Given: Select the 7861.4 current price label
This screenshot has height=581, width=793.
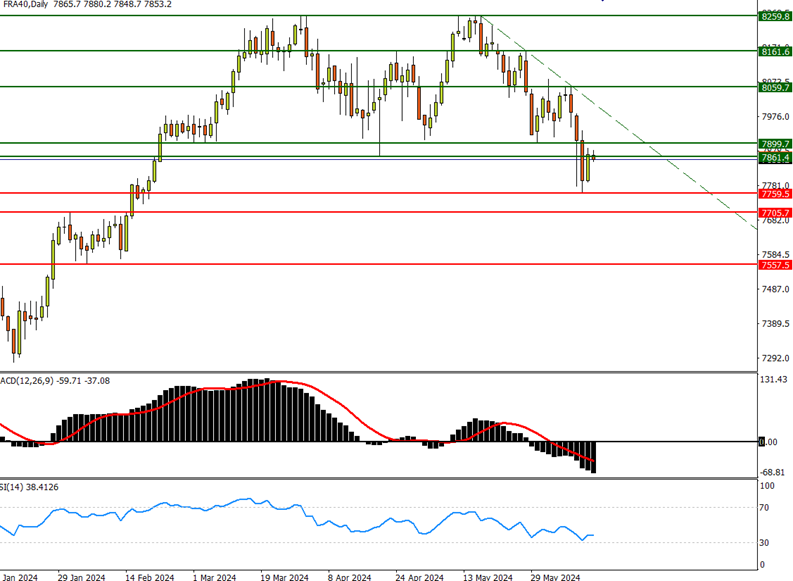Looking at the screenshot, I should coord(775,157).
